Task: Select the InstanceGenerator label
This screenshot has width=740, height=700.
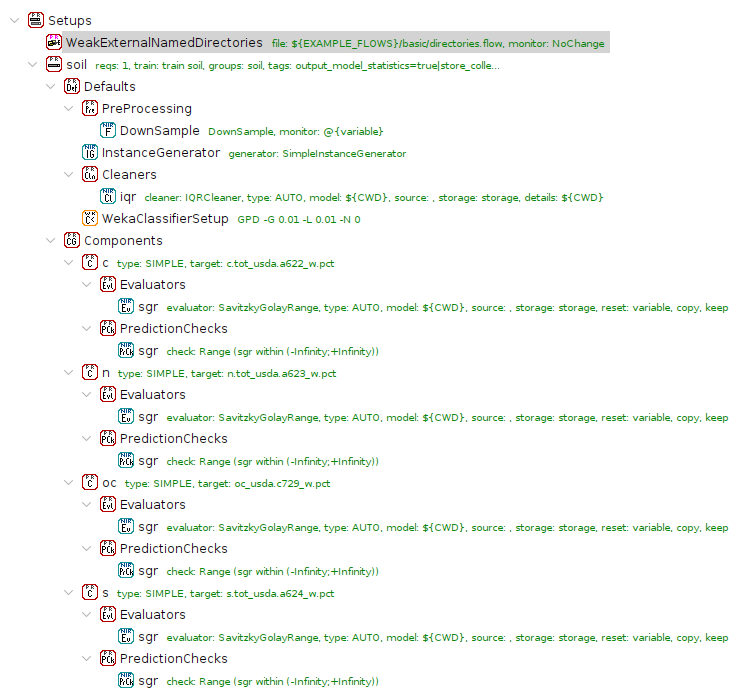Action: [x=161, y=152]
